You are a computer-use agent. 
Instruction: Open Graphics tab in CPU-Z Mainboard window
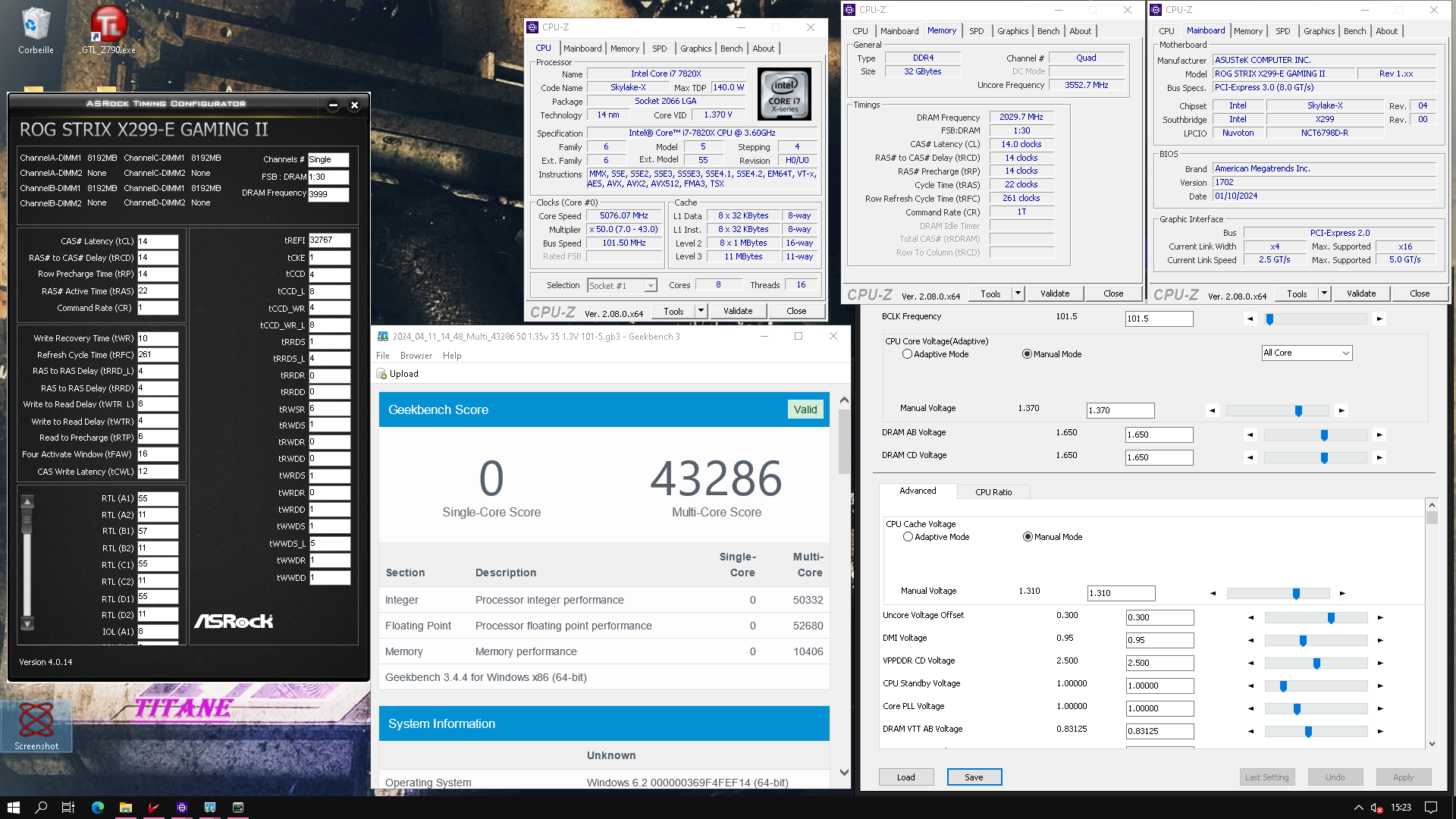[x=1319, y=31]
